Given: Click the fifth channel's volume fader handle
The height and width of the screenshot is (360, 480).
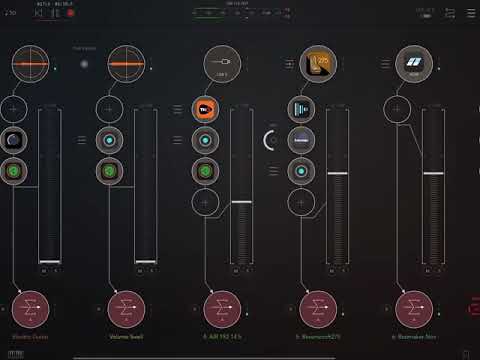Looking at the screenshot, I should (x=433, y=173).
